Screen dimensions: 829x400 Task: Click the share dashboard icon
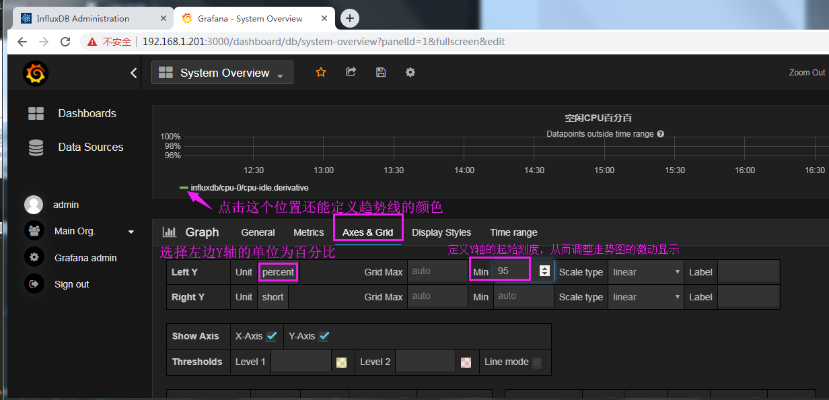351,73
